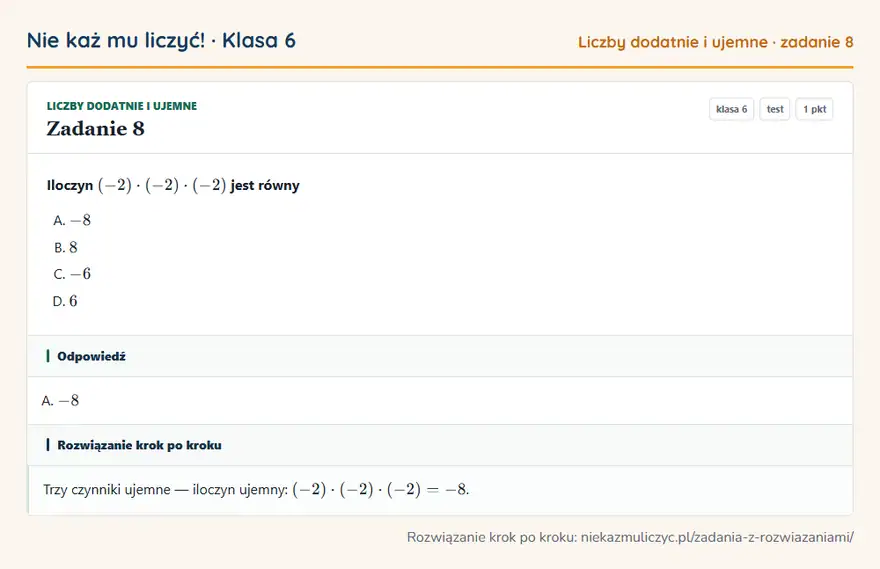Image resolution: width=880 pixels, height=569 pixels.
Task: Click the 'test' tag
Action: 774,109
